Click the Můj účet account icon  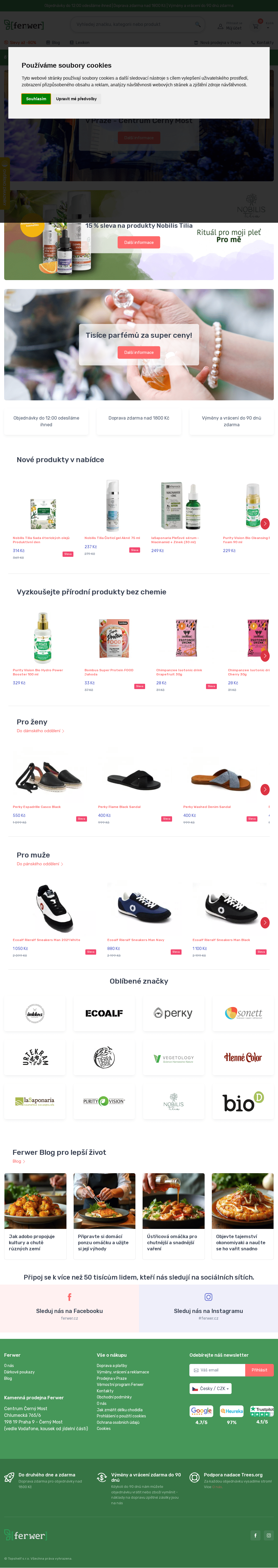point(220,26)
